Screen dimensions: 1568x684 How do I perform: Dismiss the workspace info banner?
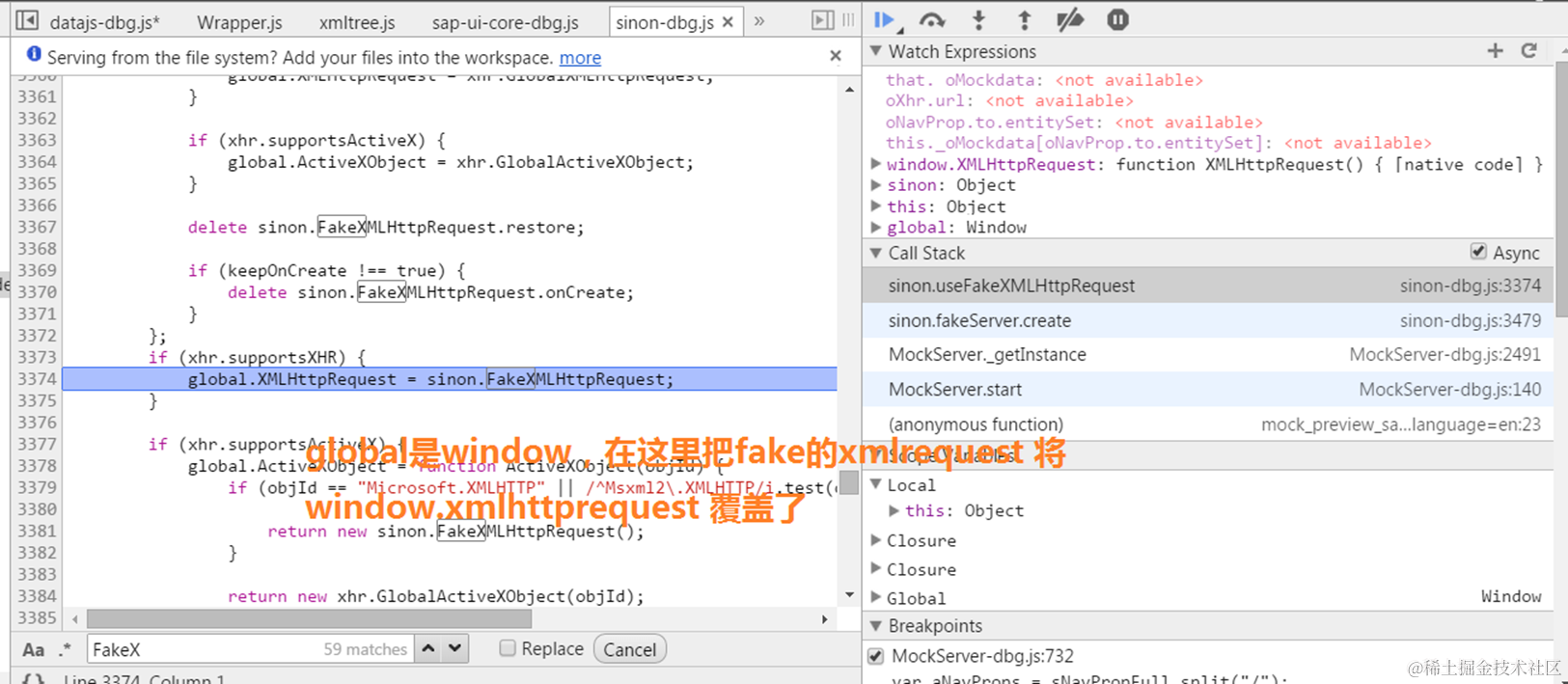pyautogui.click(x=836, y=56)
